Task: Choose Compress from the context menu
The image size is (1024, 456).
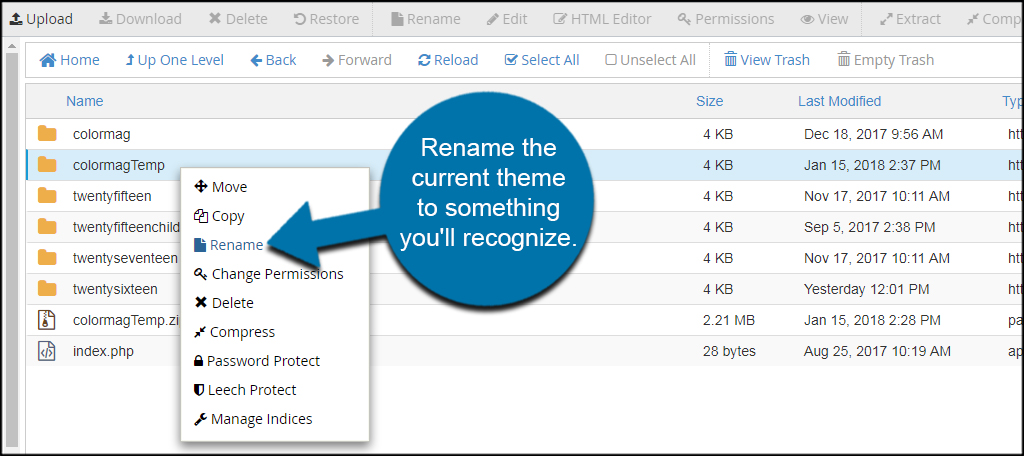Action: [x=234, y=332]
